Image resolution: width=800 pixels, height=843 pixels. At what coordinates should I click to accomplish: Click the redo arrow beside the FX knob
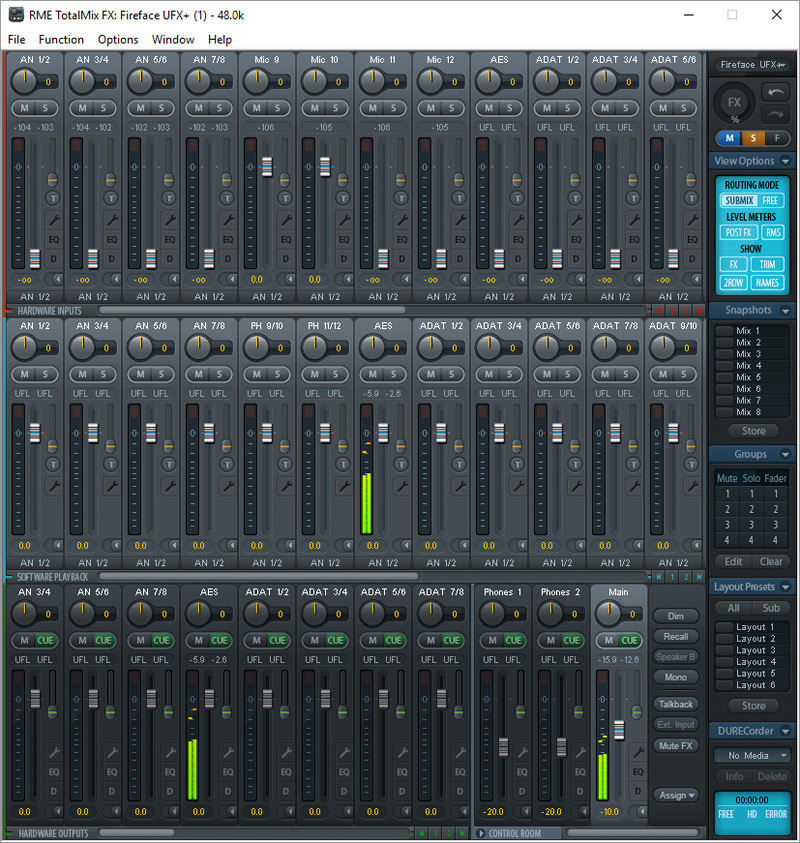click(x=776, y=112)
